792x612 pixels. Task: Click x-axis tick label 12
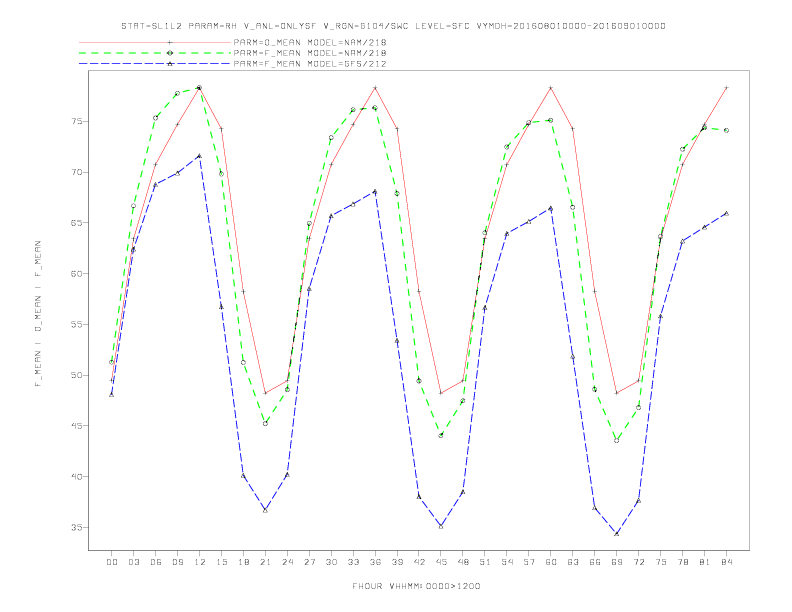pos(200,562)
